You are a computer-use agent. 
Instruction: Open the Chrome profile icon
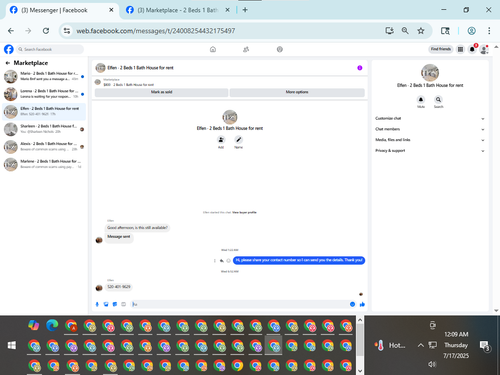point(471,31)
